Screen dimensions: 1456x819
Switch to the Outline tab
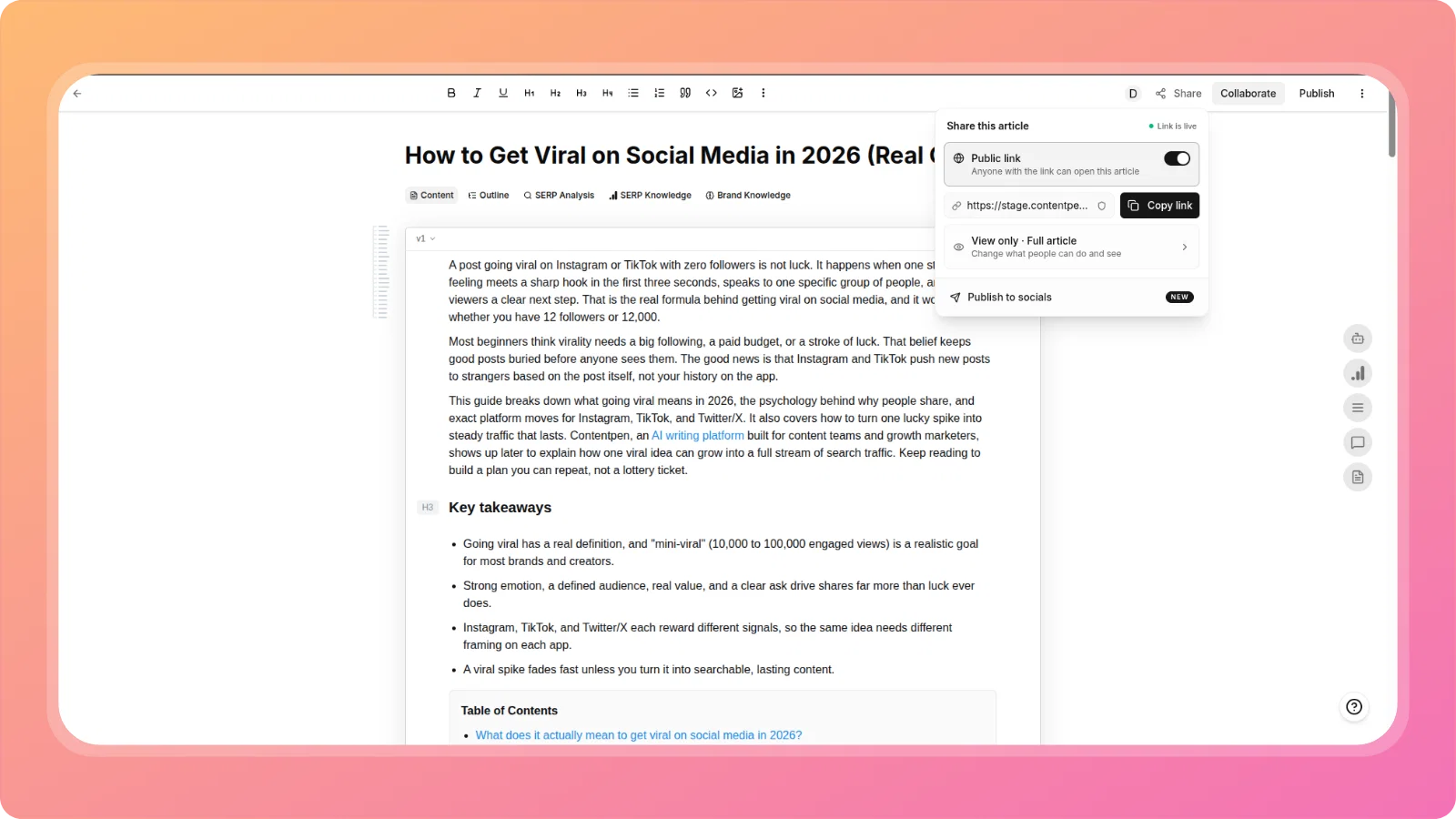tap(489, 196)
